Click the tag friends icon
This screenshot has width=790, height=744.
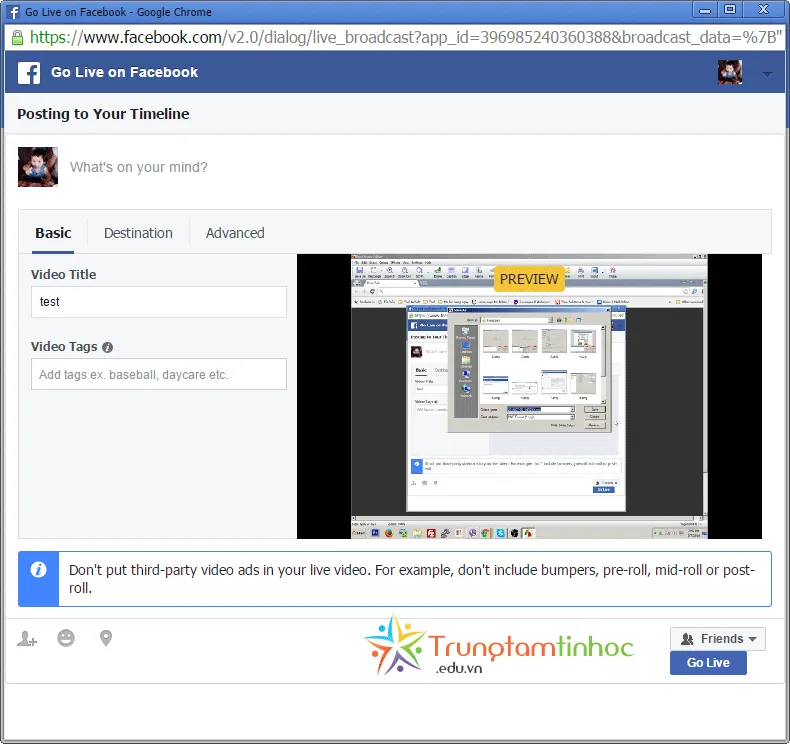[27, 638]
